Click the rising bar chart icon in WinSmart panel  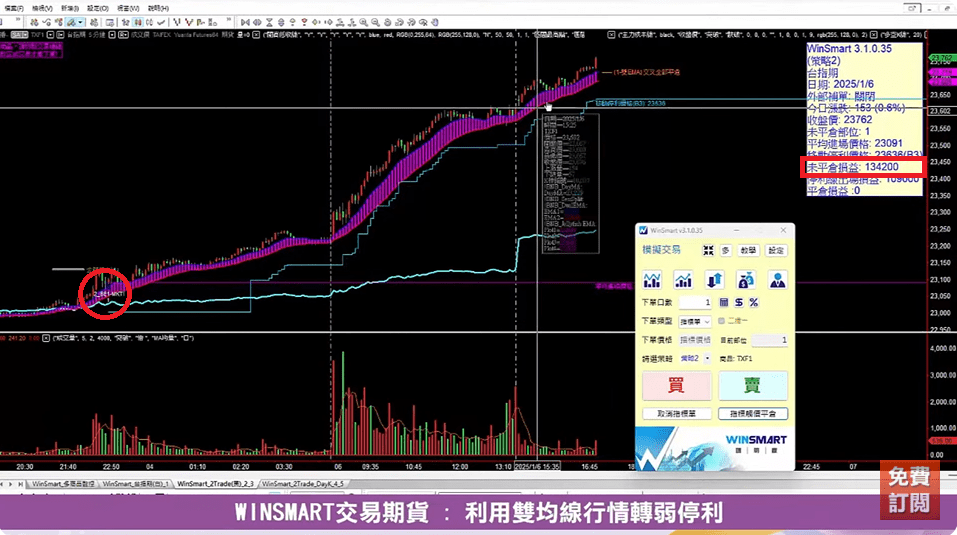[683, 280]
